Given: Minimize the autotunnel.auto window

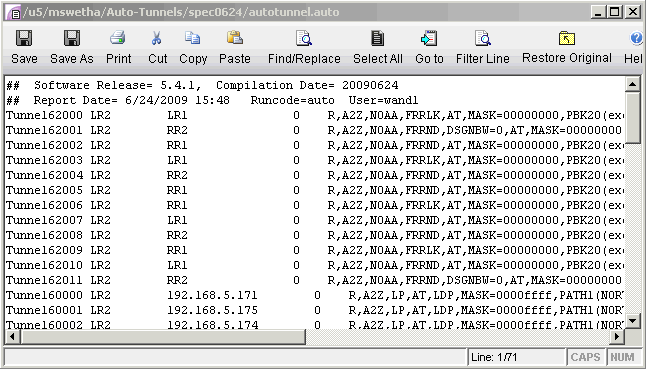Looking at the screenshot, I should (598, 12).
